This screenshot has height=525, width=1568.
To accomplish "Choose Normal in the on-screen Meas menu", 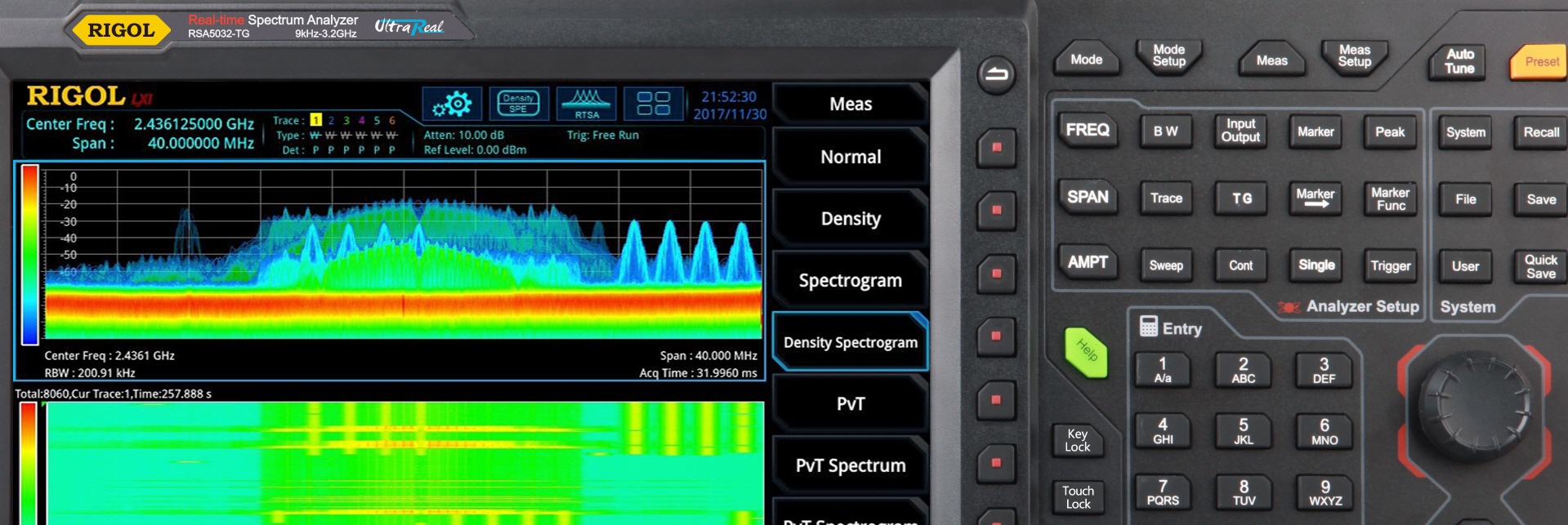I will coord(851,157).
